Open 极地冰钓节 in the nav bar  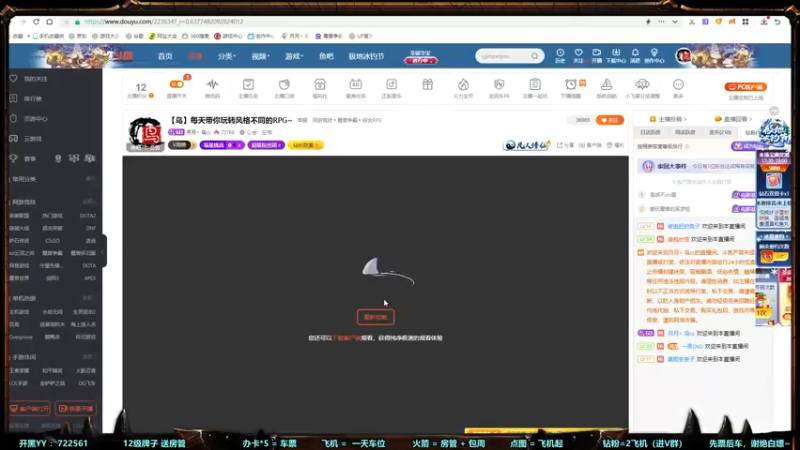tap(366, 56)
